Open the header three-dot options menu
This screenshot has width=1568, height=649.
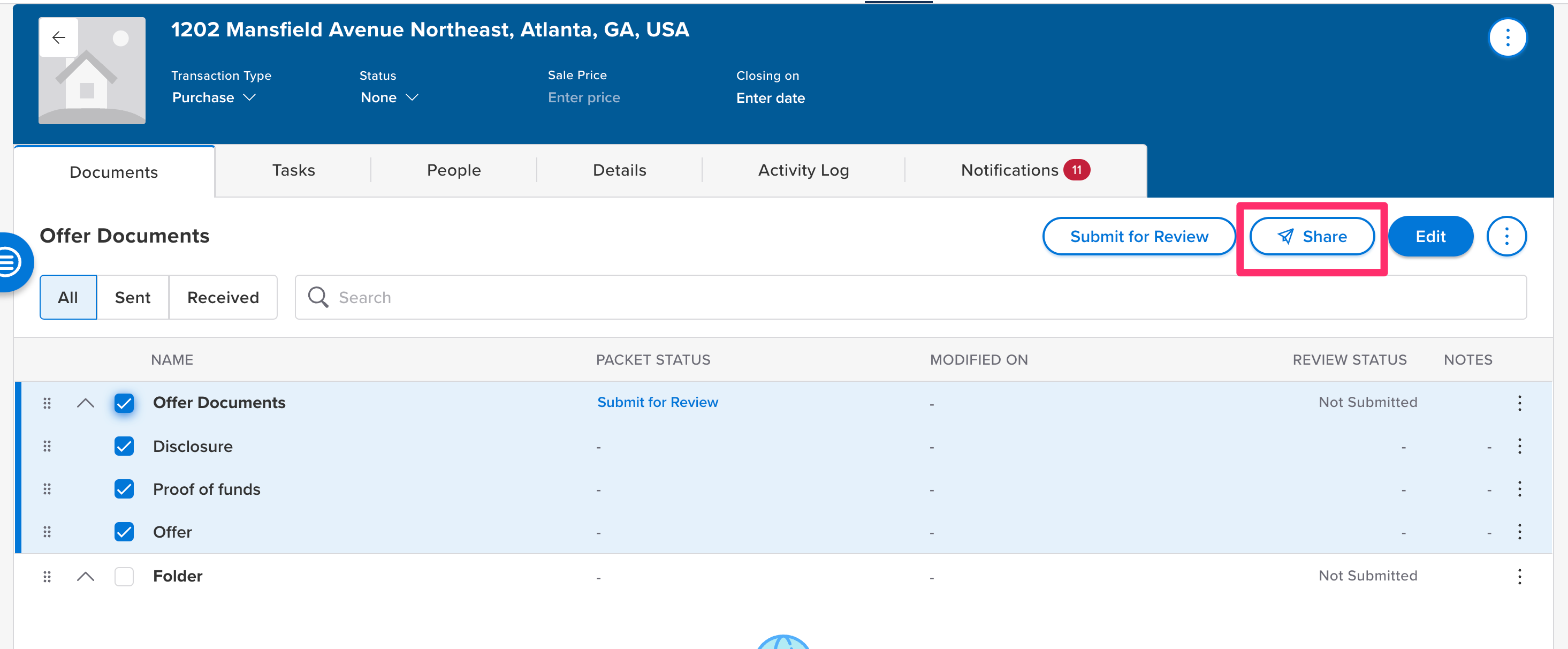point(1507,37)
